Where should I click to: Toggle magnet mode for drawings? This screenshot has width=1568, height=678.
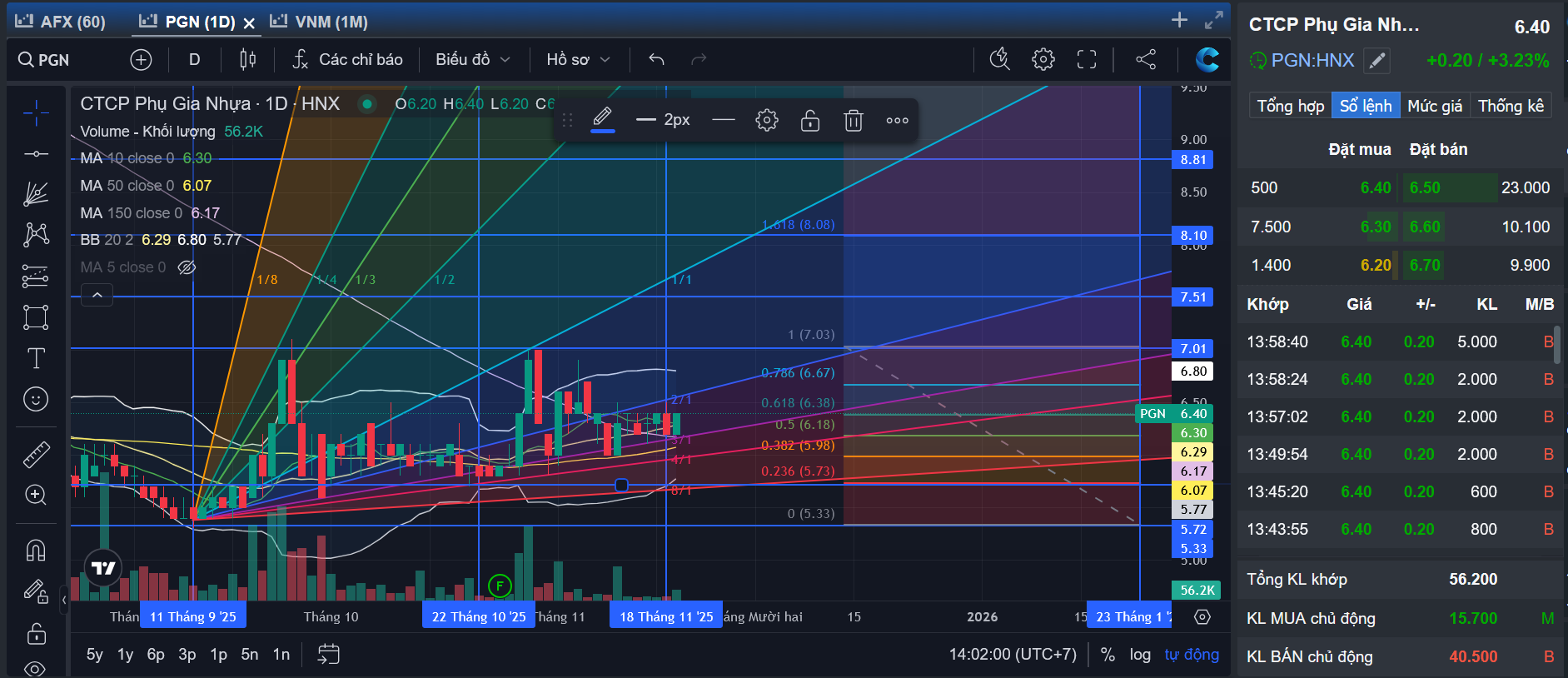coord(36,551)
